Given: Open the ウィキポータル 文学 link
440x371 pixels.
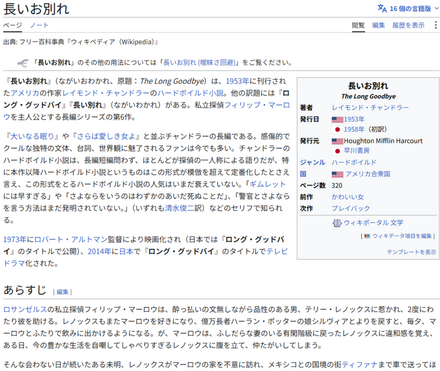Looking at the screenshot, I should pos(373,223).
